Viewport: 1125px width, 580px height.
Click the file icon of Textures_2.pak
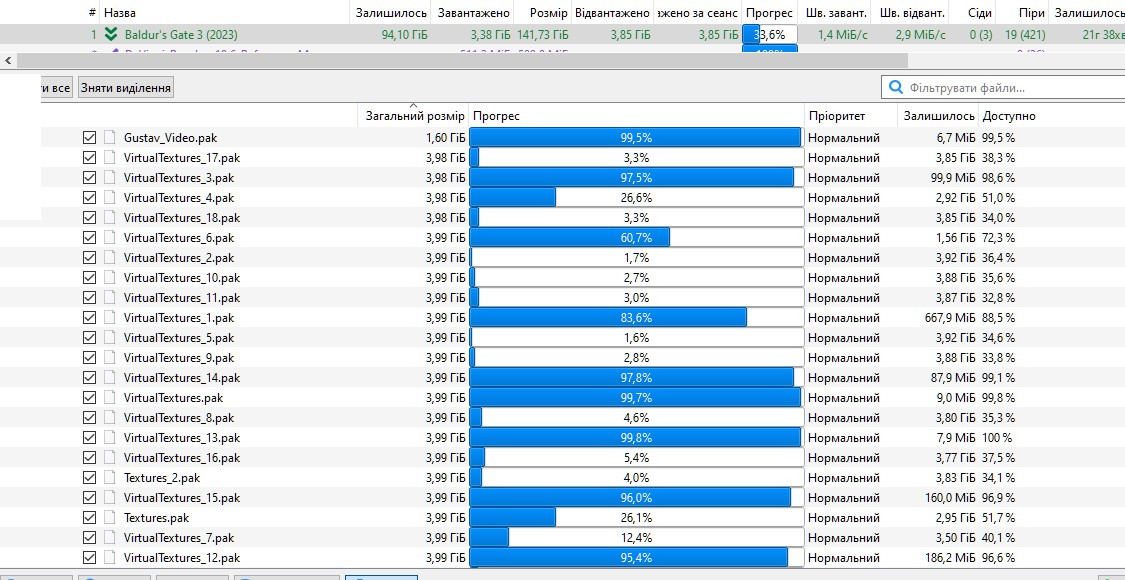pos(110,478)
